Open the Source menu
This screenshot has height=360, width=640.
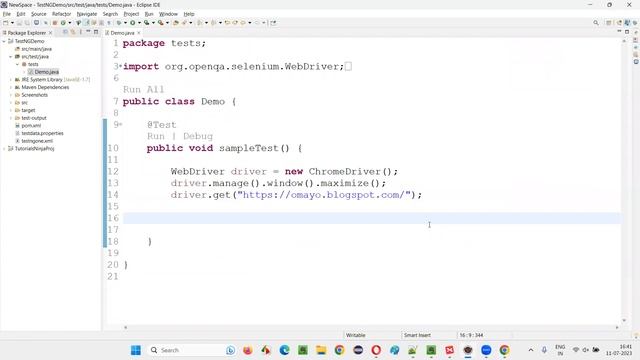point(39,14)
